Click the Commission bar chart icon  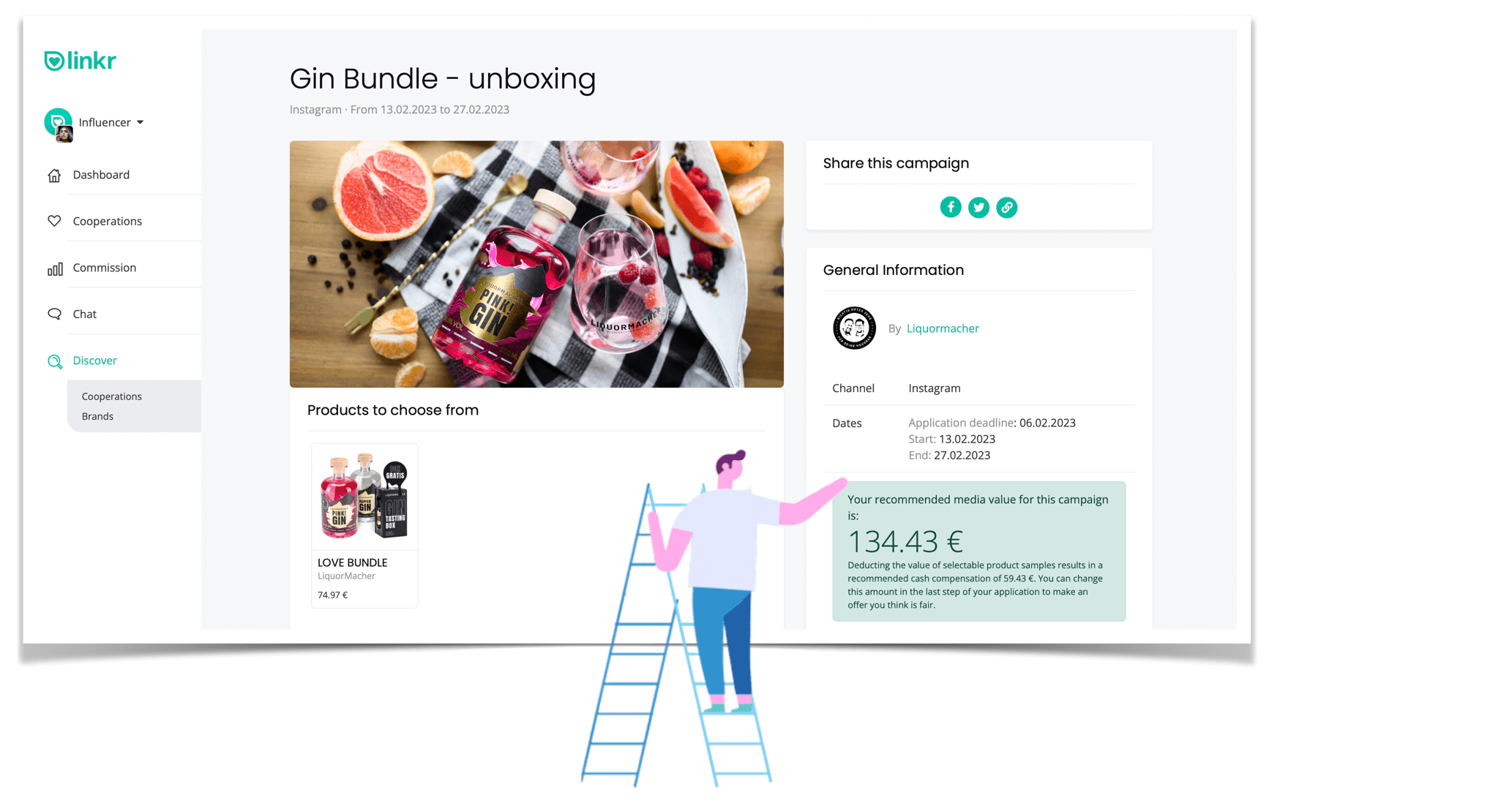click(x=55, y=268)
